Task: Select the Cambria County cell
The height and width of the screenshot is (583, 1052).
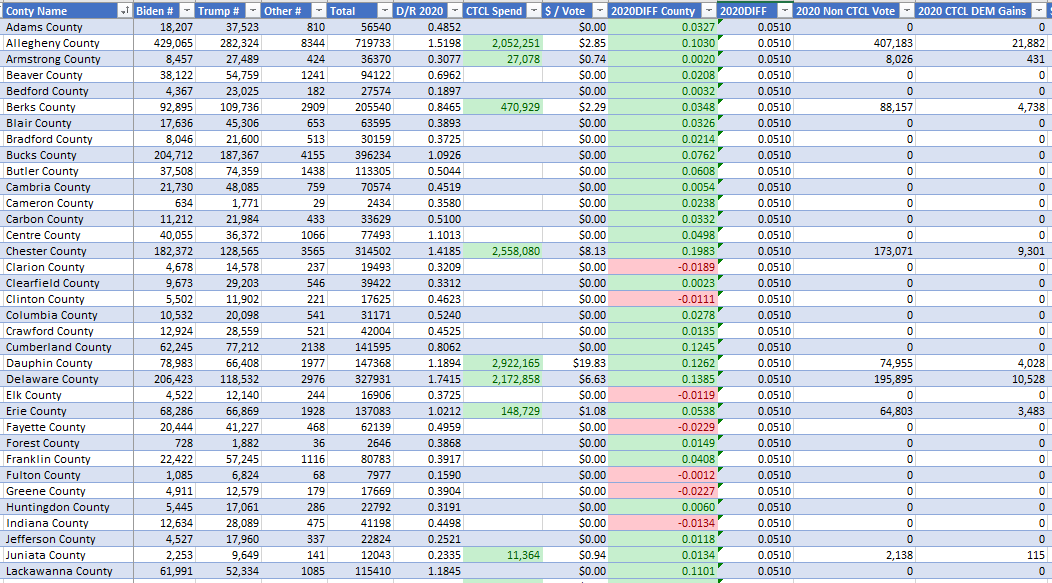Action: pyautogui.click(x=66, y=187)
